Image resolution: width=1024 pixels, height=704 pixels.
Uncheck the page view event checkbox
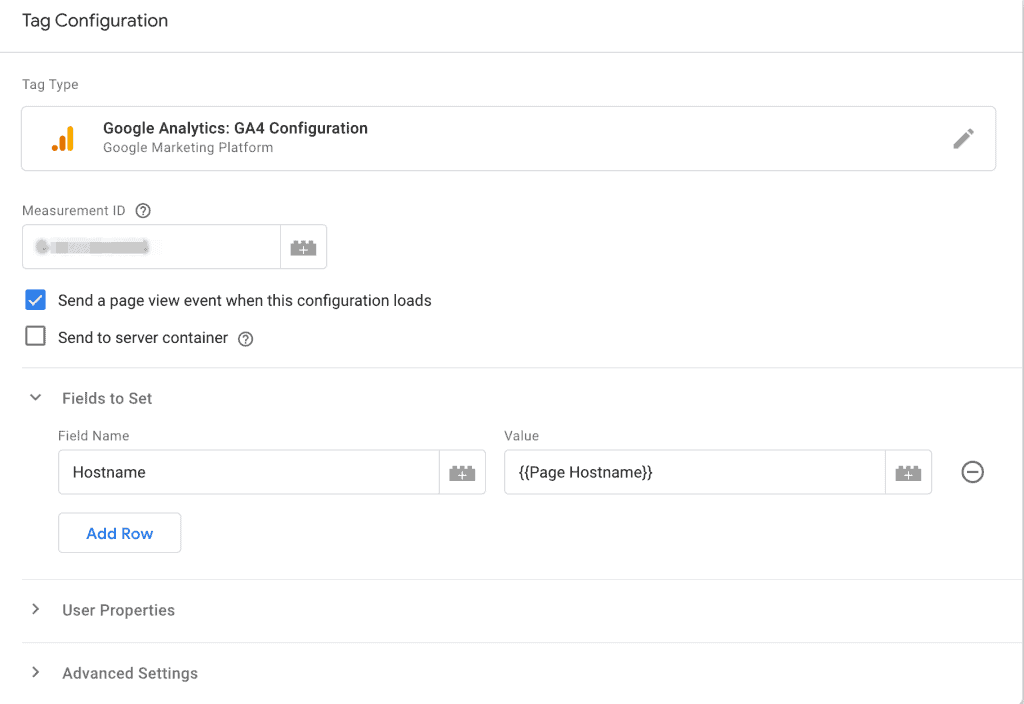tap(35, 299)
